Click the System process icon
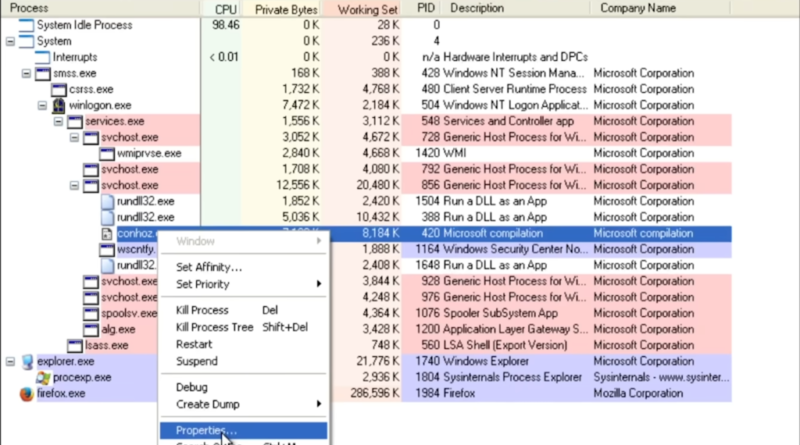800x445 pixels. click(26, 41)
